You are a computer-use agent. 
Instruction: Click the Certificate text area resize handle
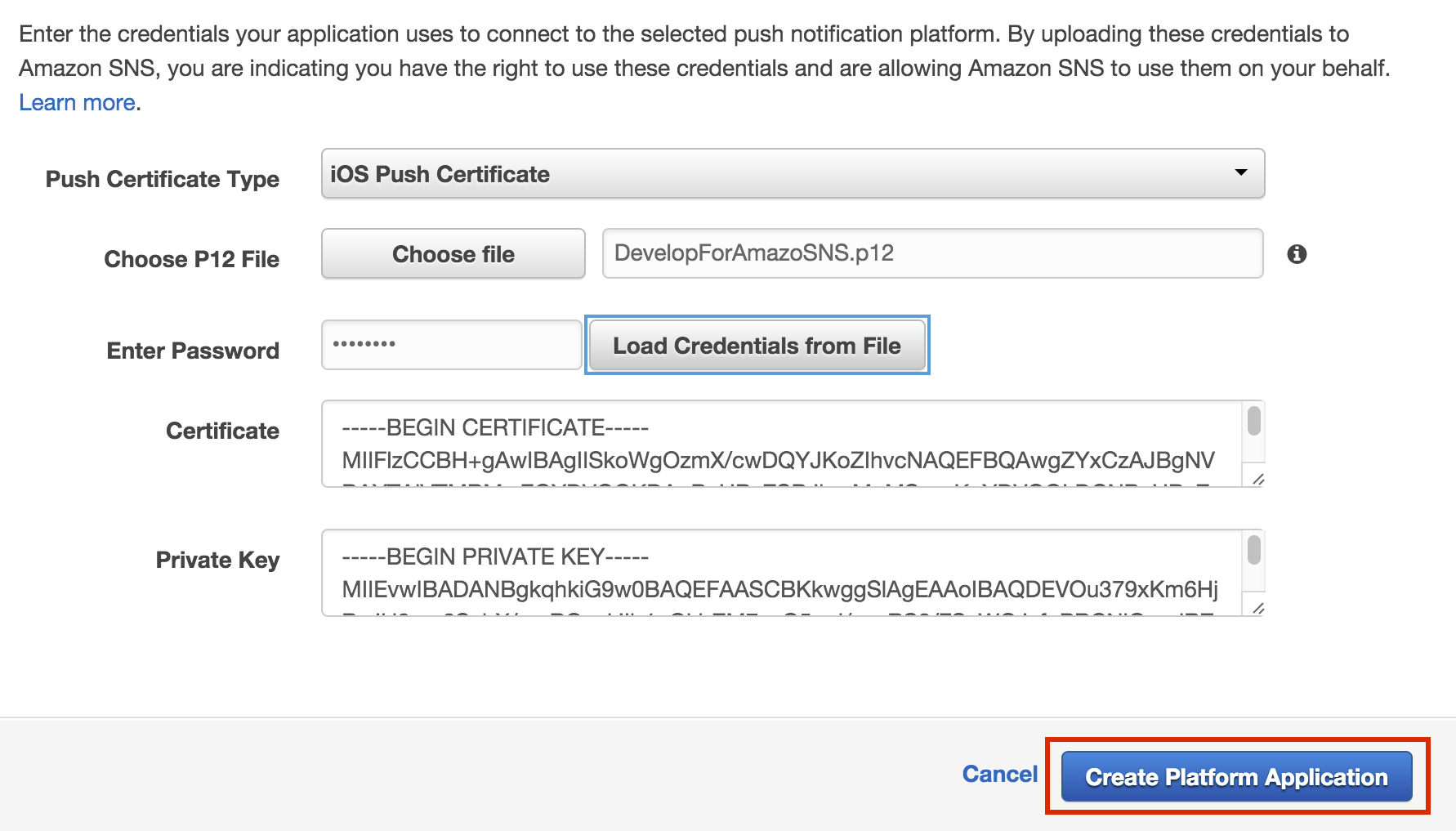(x=1257, y=480)
